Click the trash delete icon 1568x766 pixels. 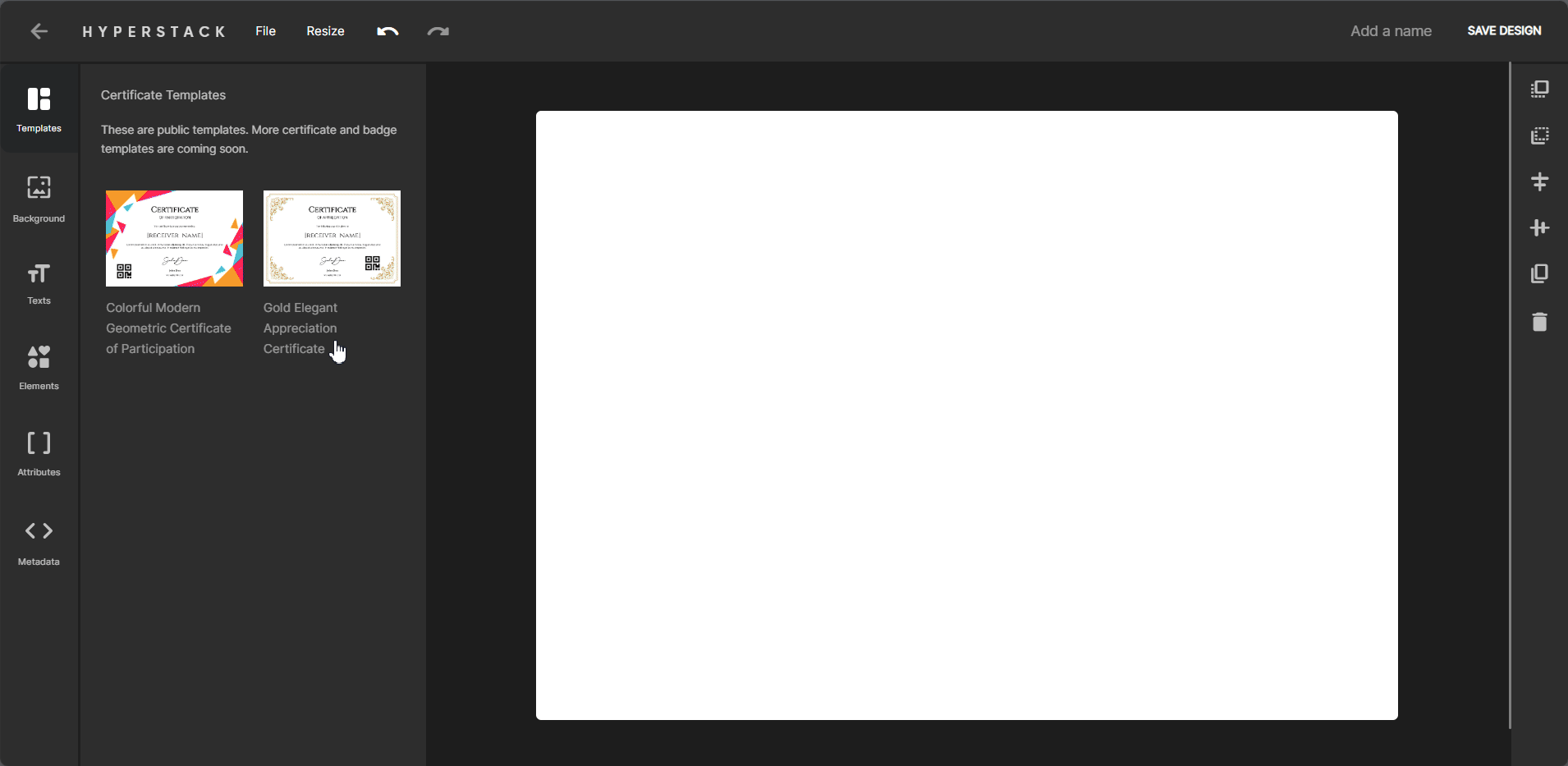(x=1539, y=322)
